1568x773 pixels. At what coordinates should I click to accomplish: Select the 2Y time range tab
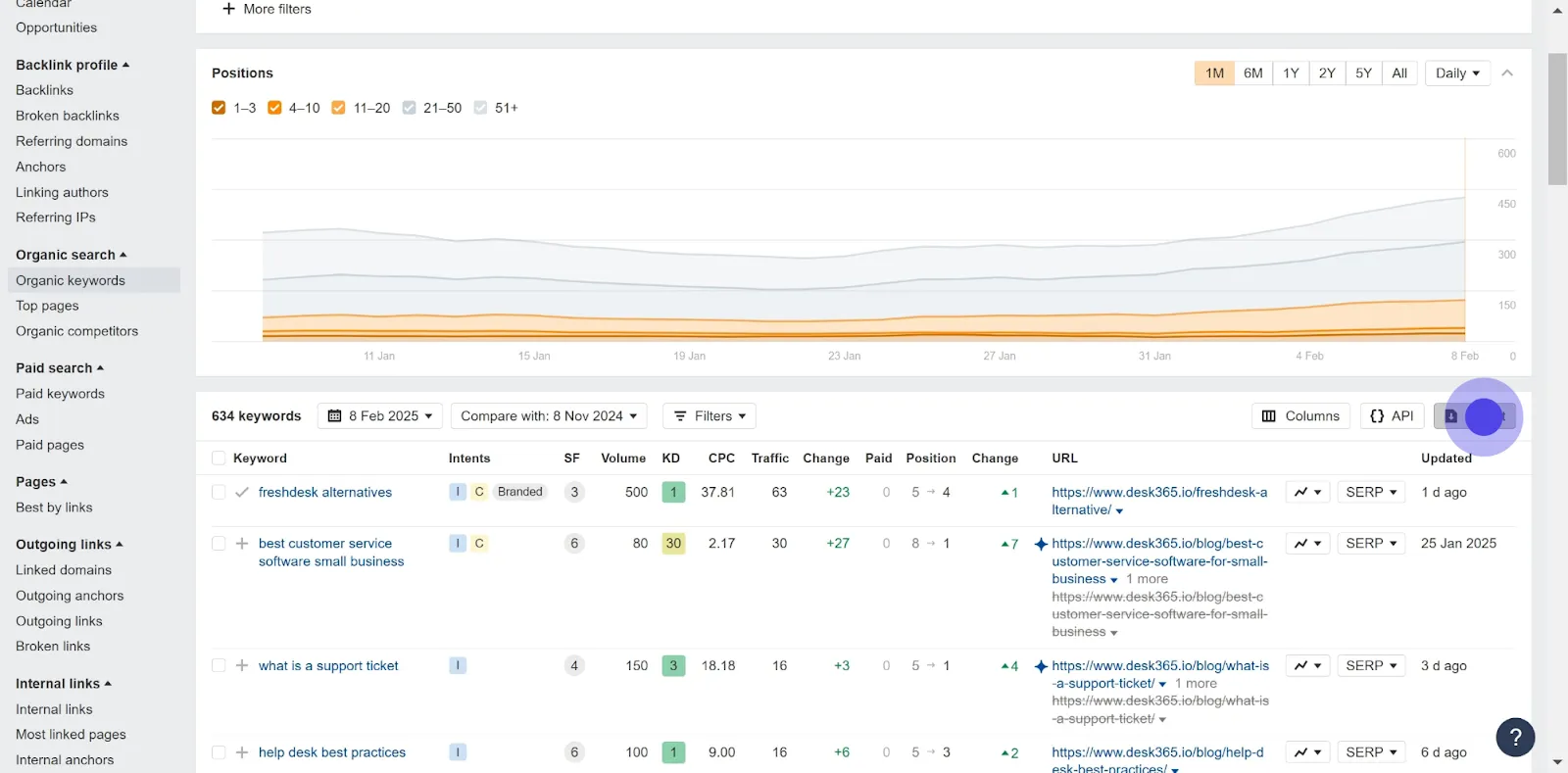point(1327,73)
